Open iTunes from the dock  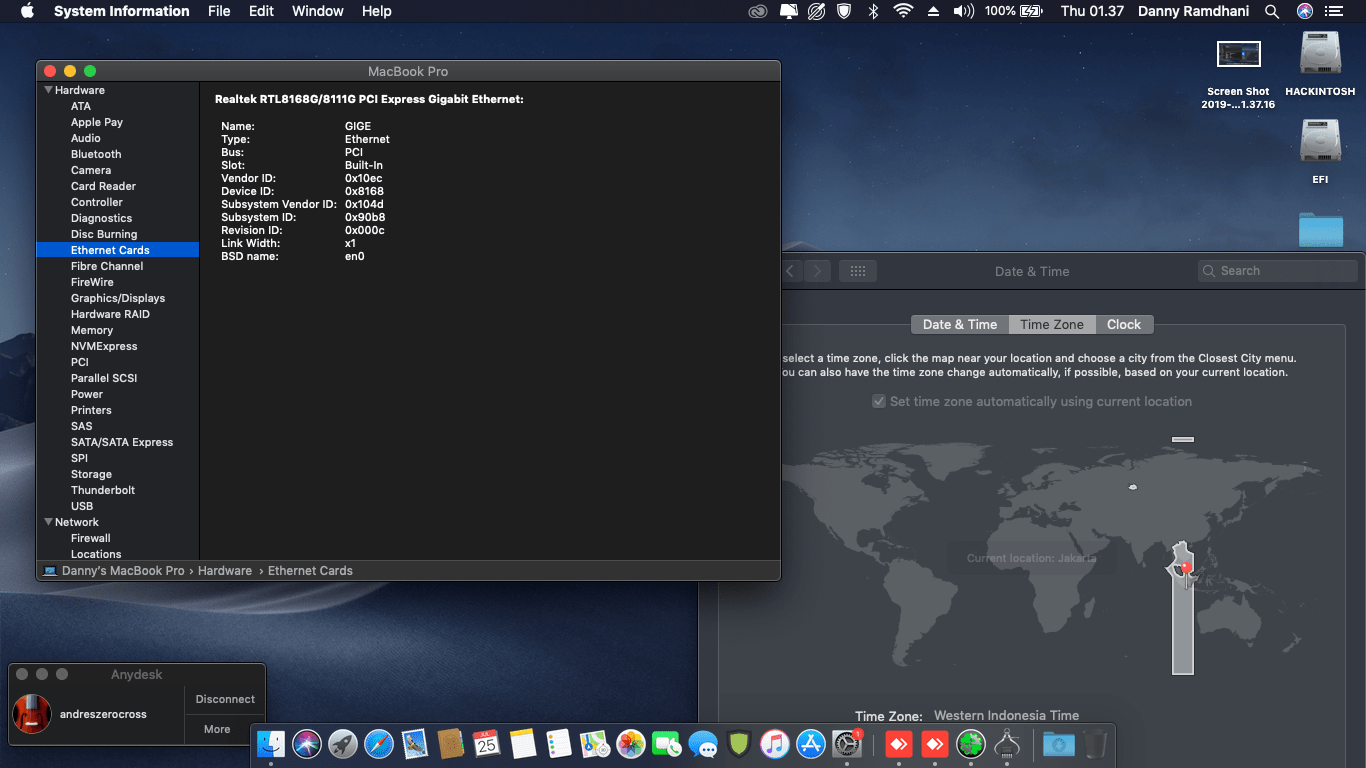click(775, 744)
